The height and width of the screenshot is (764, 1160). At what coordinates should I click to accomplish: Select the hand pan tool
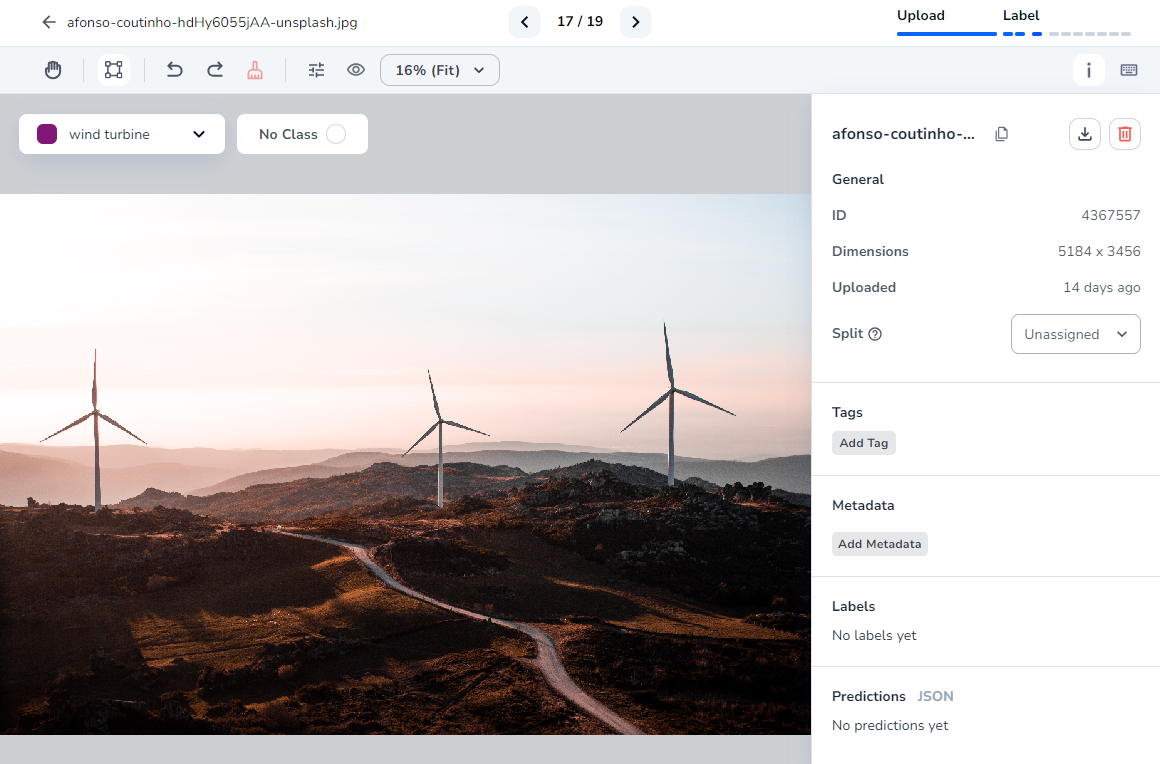(x=54, y=70)
